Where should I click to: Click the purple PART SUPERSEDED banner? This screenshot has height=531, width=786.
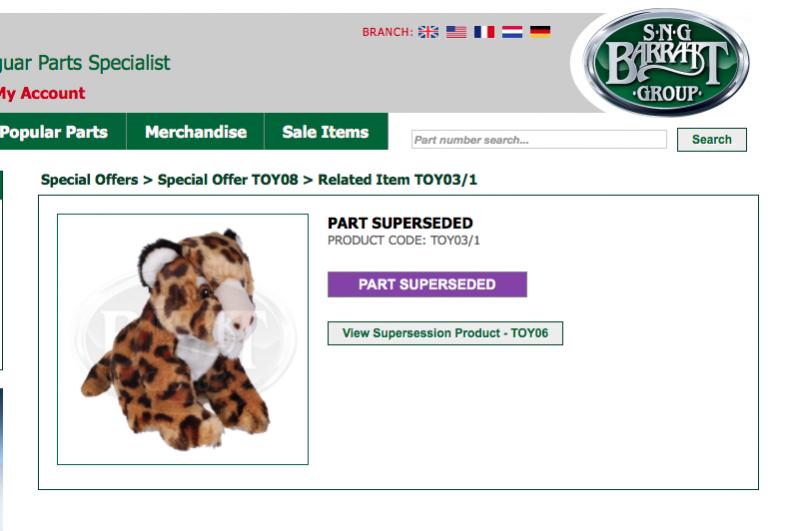pos(427,284)
